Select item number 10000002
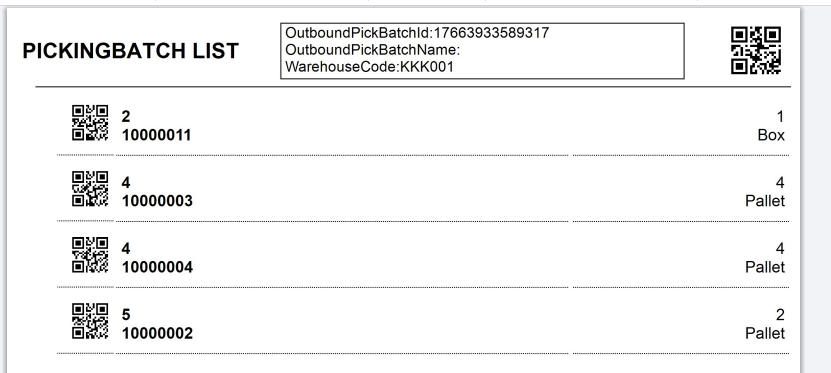Viewport: 831px width, 373px height. click(157, 334)
